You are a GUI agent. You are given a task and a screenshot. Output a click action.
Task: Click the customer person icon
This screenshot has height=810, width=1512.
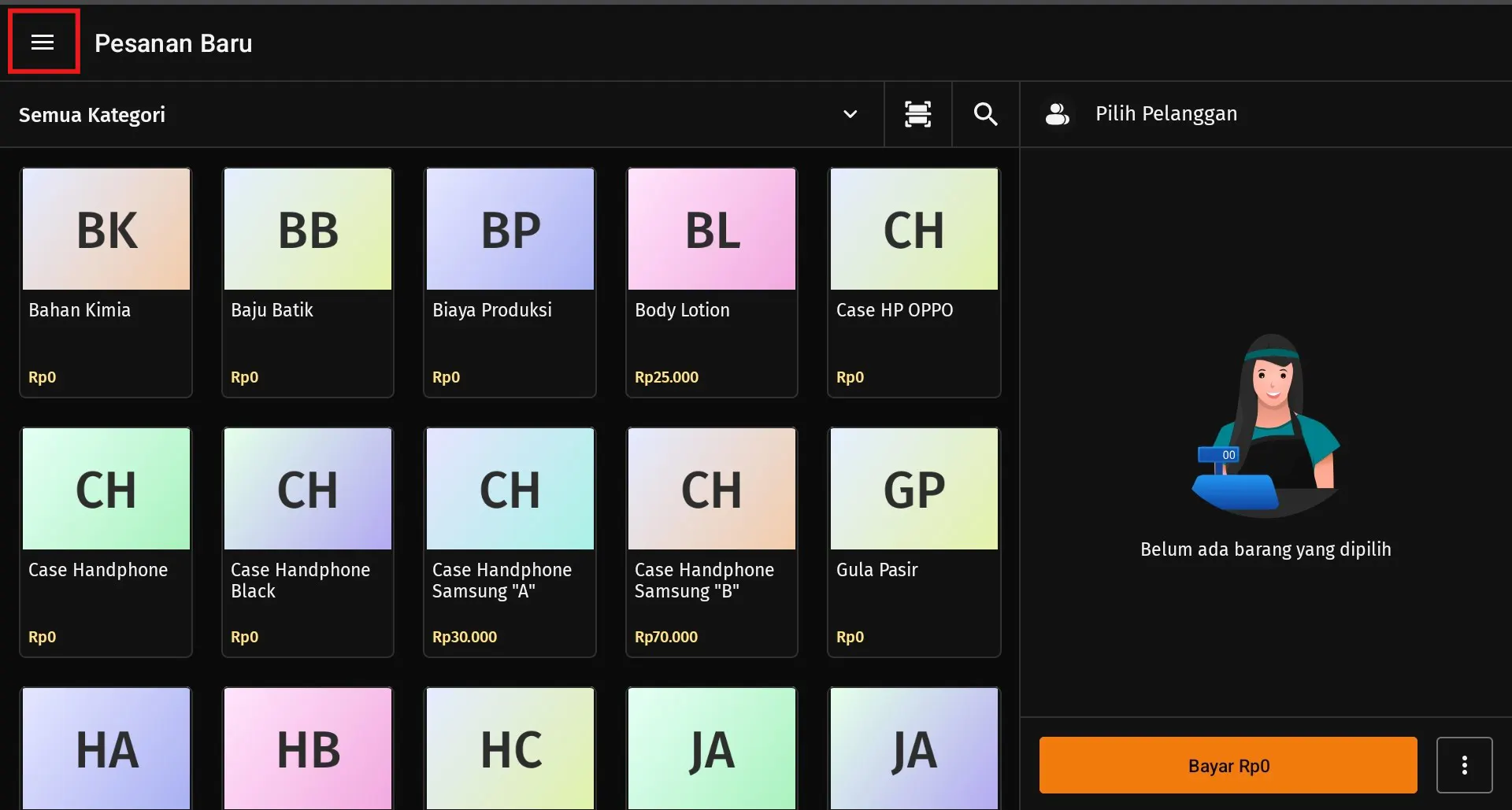(1057, 114)
